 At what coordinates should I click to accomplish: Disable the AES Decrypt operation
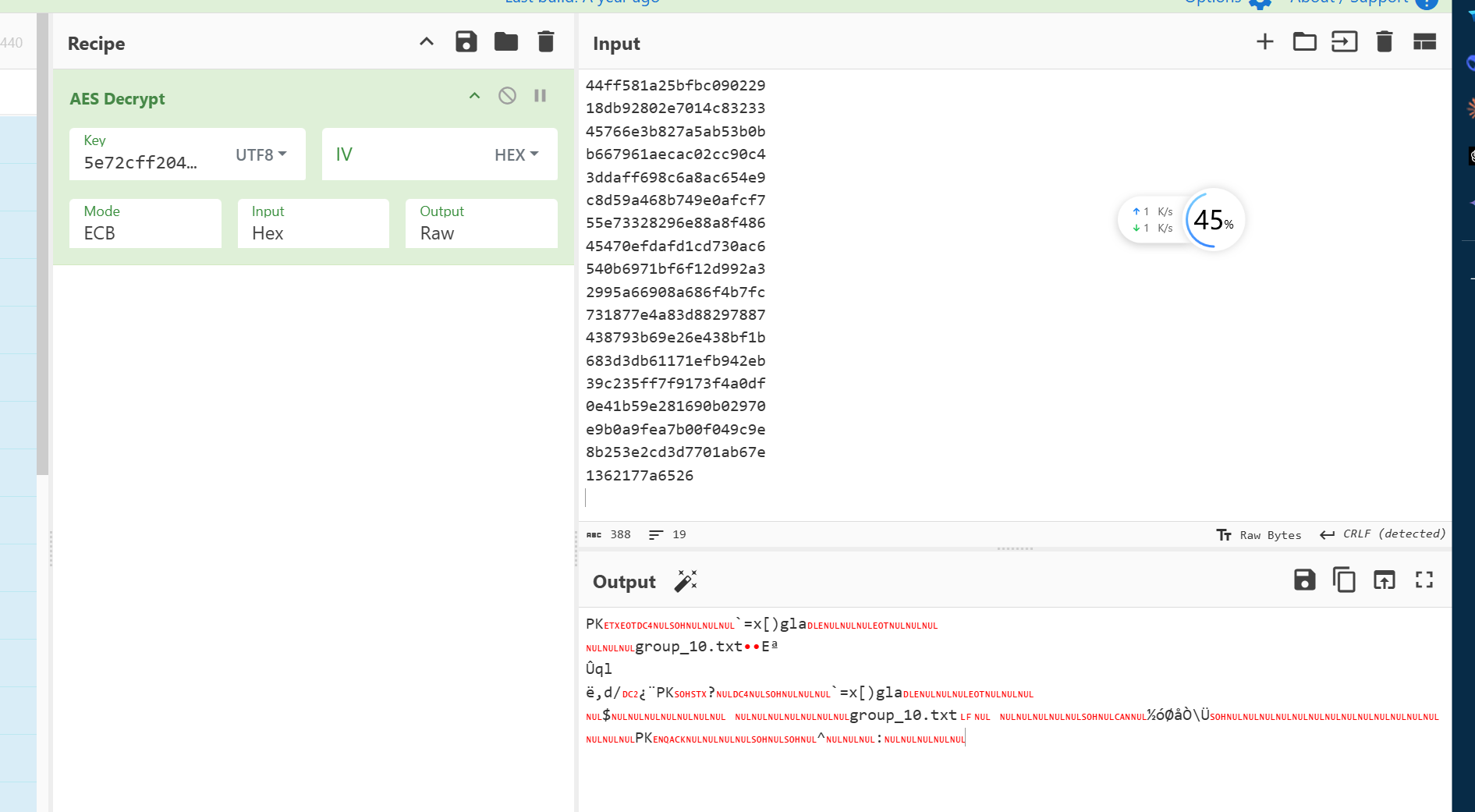(507, 96)
